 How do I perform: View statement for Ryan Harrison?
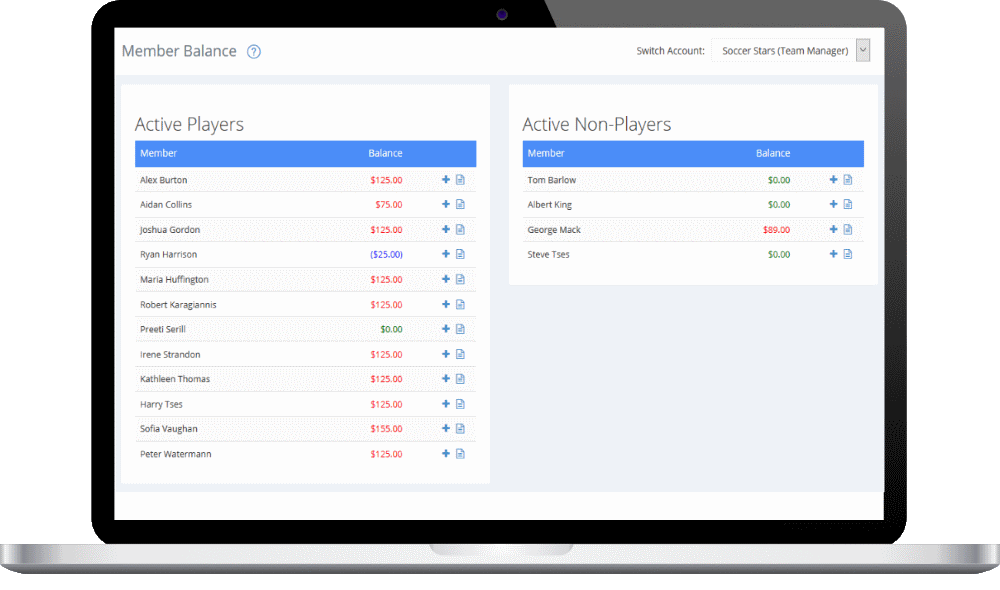[460, 254]
